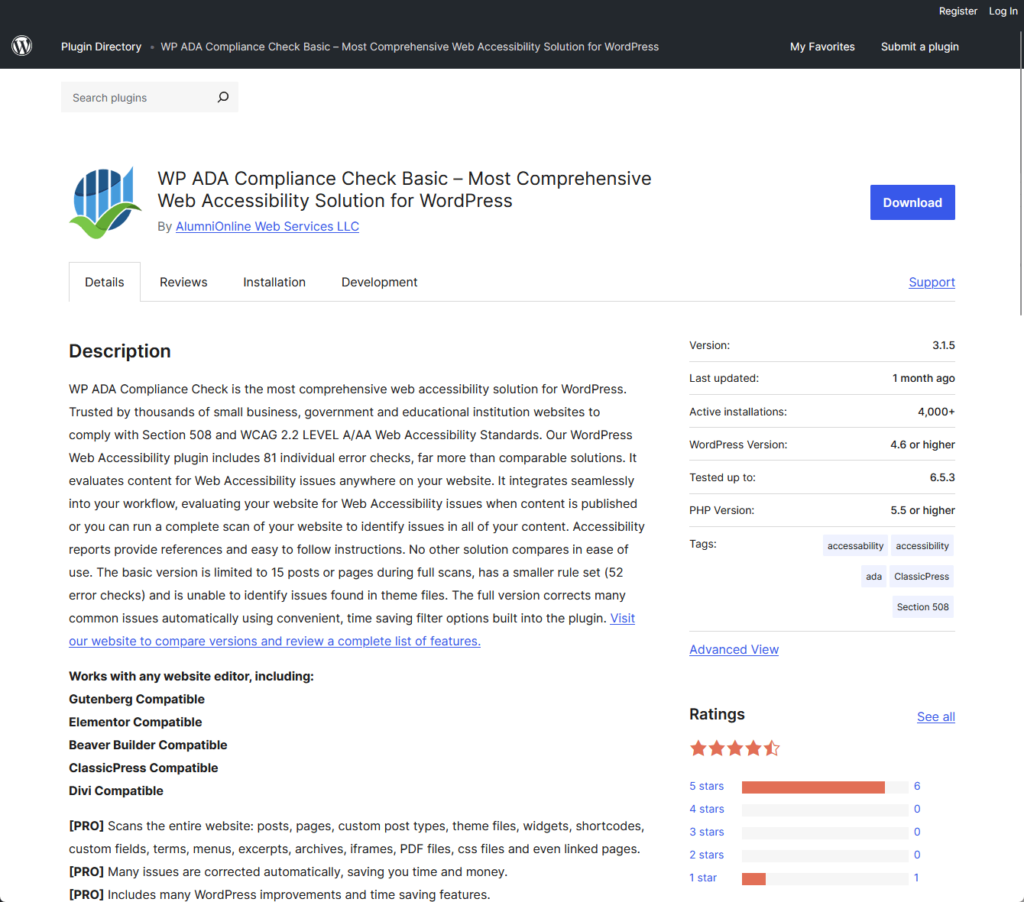This screenshot has width=1024, height=902.
Task: Select the Details tab
Action: pos(104,282)
